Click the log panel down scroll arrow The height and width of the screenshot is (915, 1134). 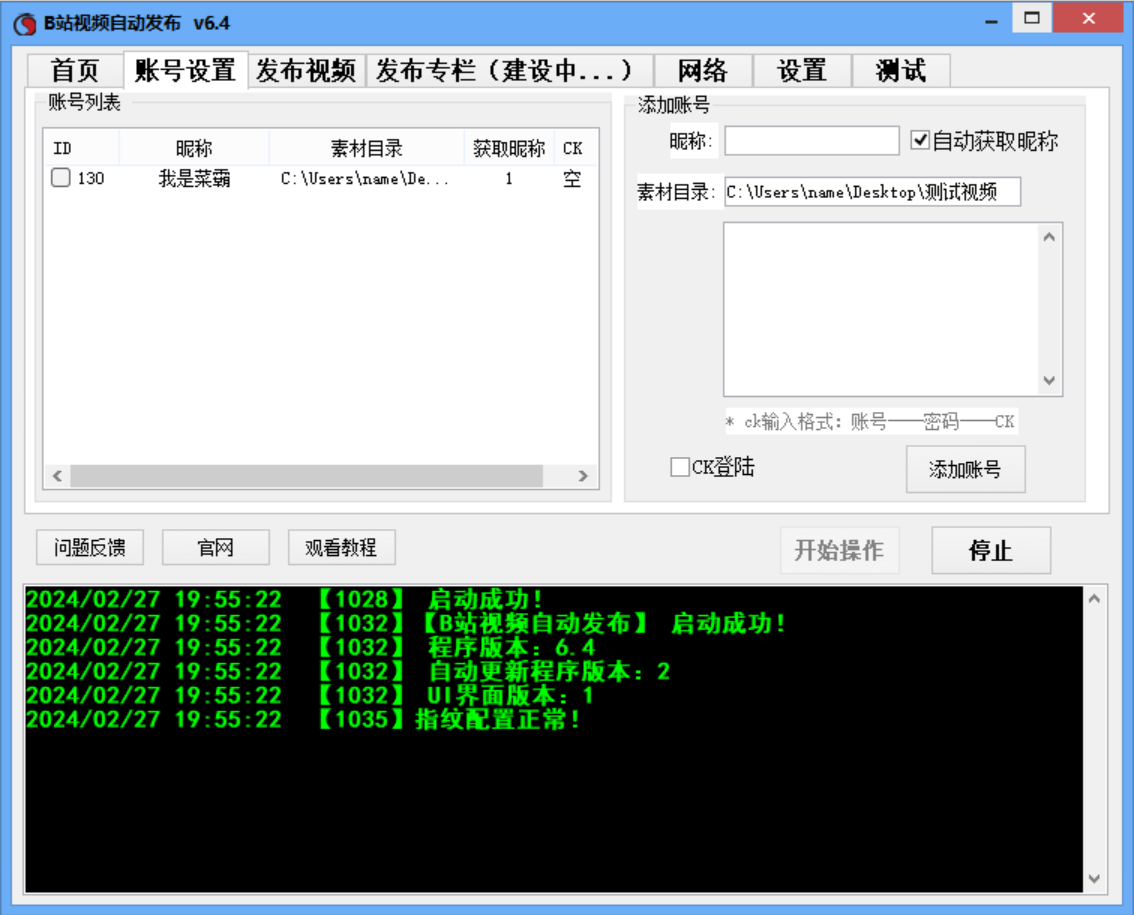[x=1094, y=879]
